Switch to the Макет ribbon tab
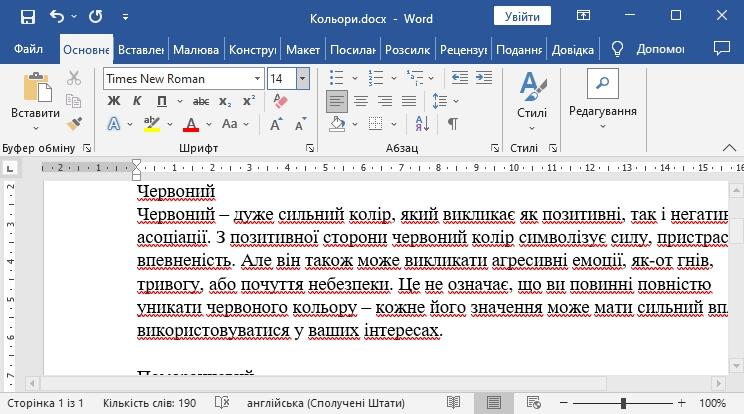Viewport: 744px width, 414px height. (x=303, y=50)
